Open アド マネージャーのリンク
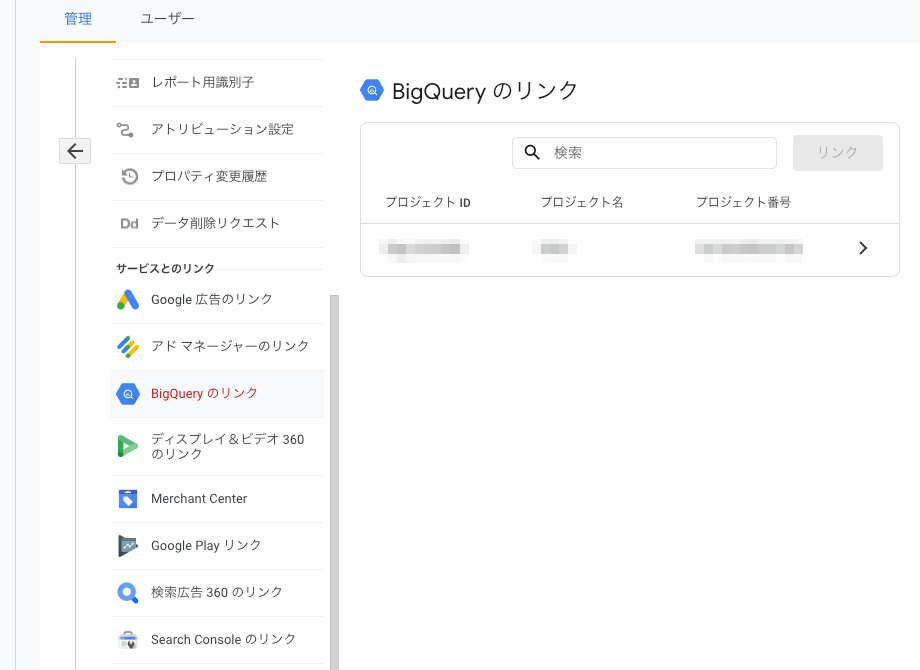This screenshot has height=670, width=920. coord(217,347)
